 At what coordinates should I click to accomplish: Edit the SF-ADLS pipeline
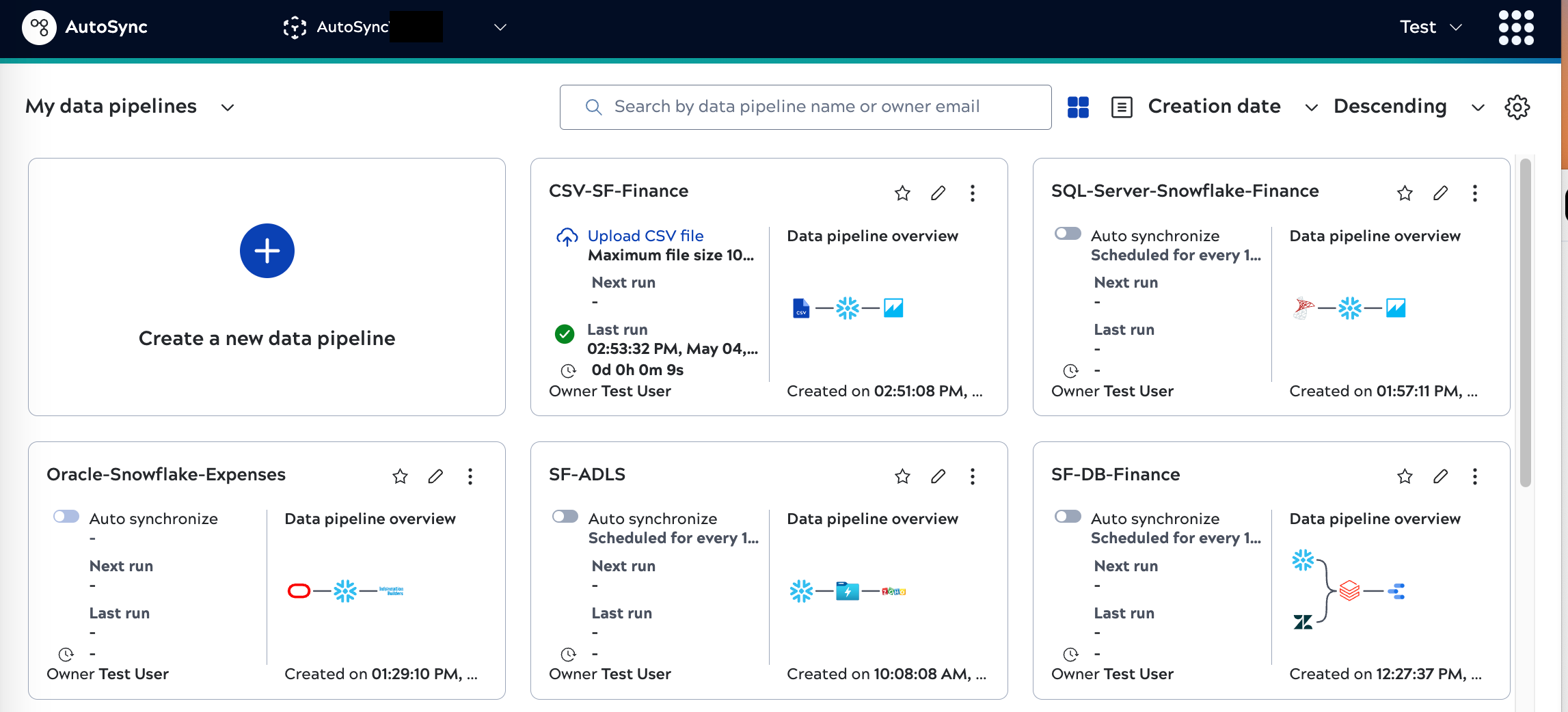(x=938, y=476)
